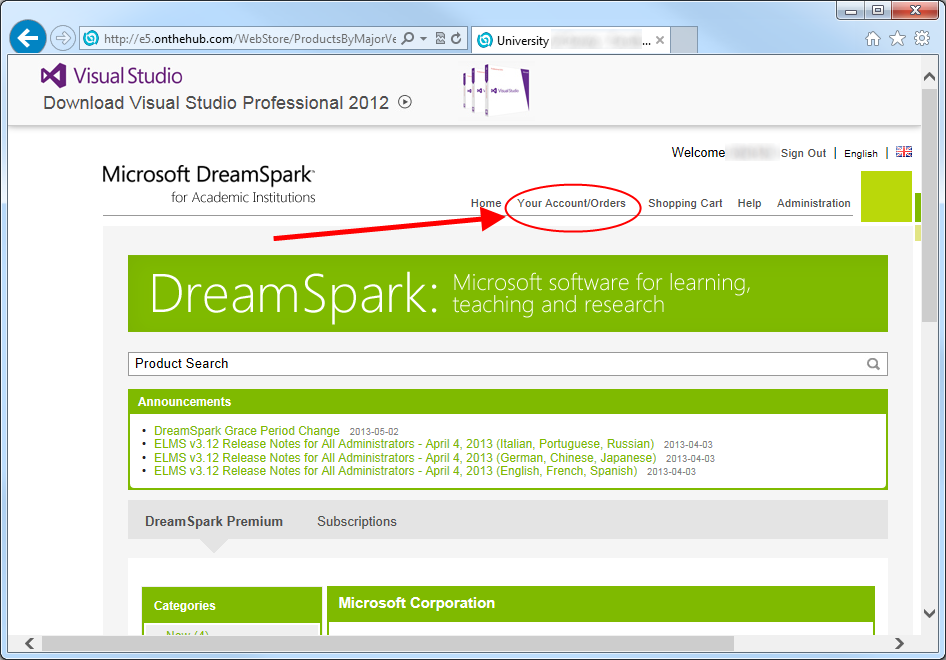Select the University browser tab
Viewport: 946px width, 660px height.
coord(570,40)
